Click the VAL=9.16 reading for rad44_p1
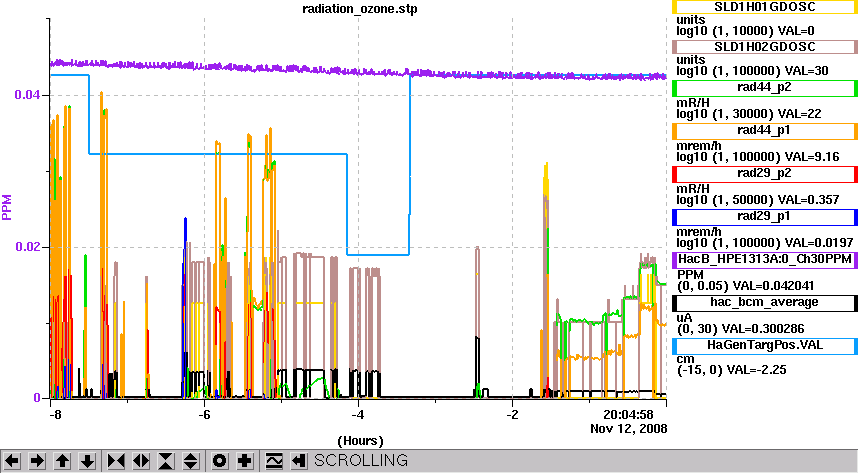Viewport: 858px width, 473px height. 811,157
